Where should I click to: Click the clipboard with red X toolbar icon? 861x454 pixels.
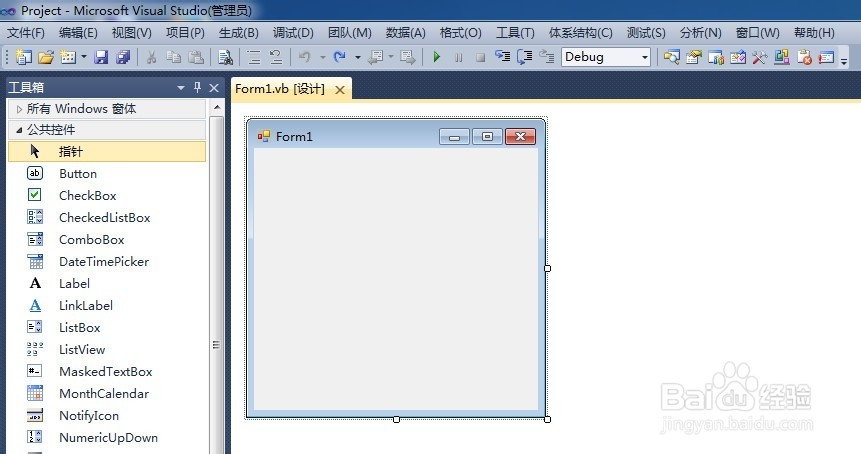pyautogui.click(x=804, y=57)
